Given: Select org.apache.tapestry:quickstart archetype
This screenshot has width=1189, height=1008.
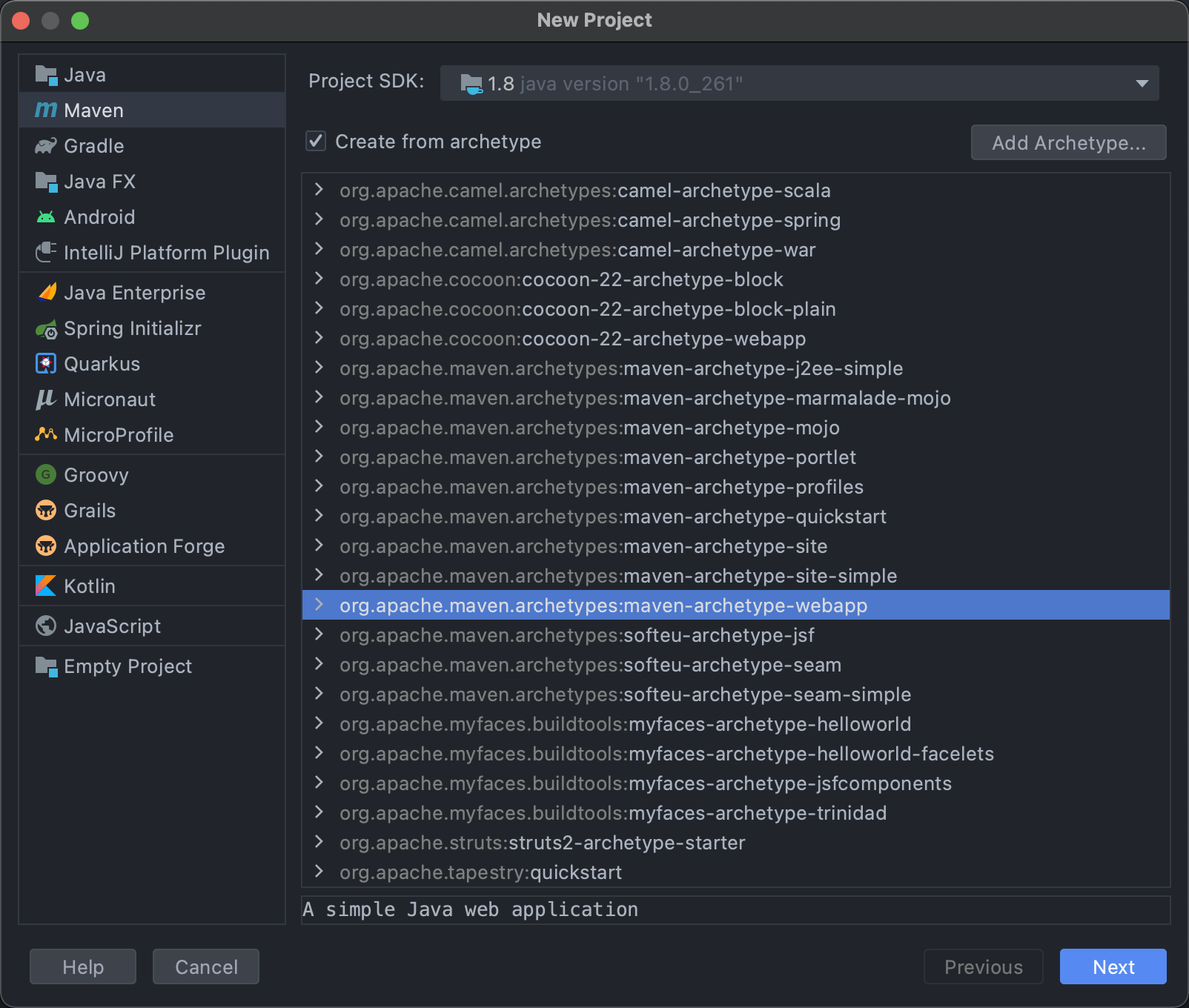Looking at the screenshot, I should [736, 872].
